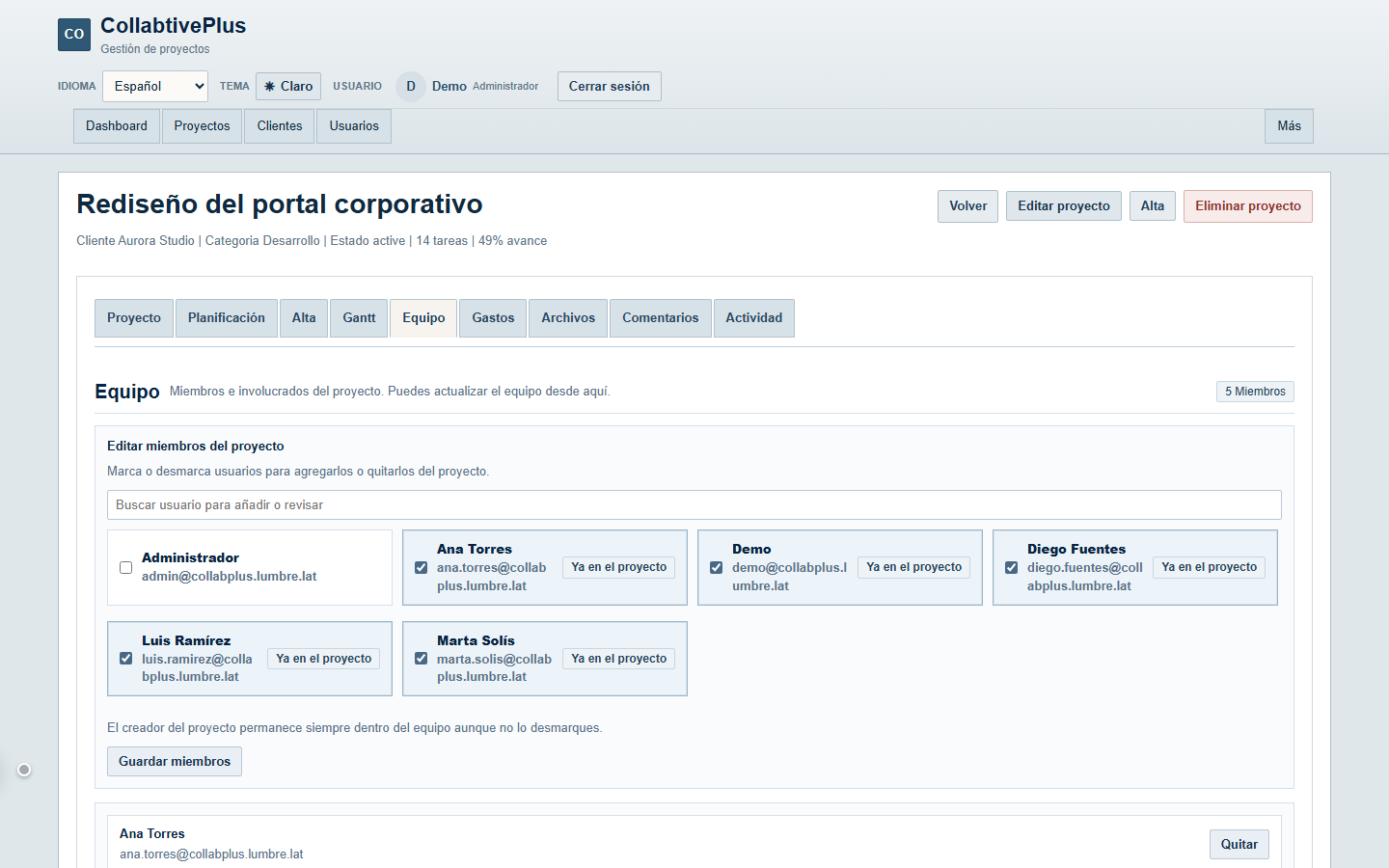The height and width of the screenshot is (868, 1389).
Task: Switch to the Planificación tab
Action: [227, 318]
